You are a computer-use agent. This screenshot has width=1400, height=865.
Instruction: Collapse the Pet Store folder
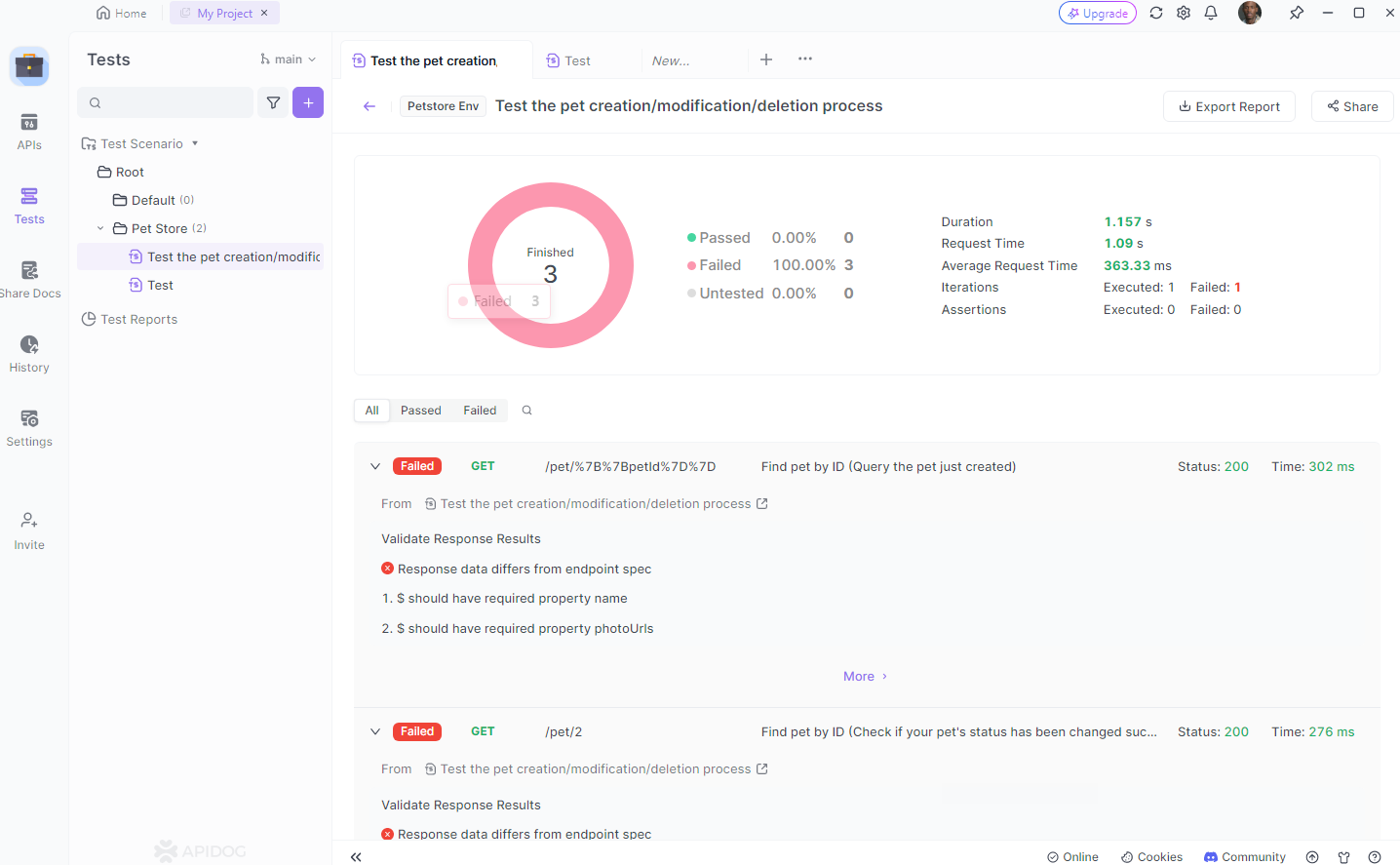[98, 227]
